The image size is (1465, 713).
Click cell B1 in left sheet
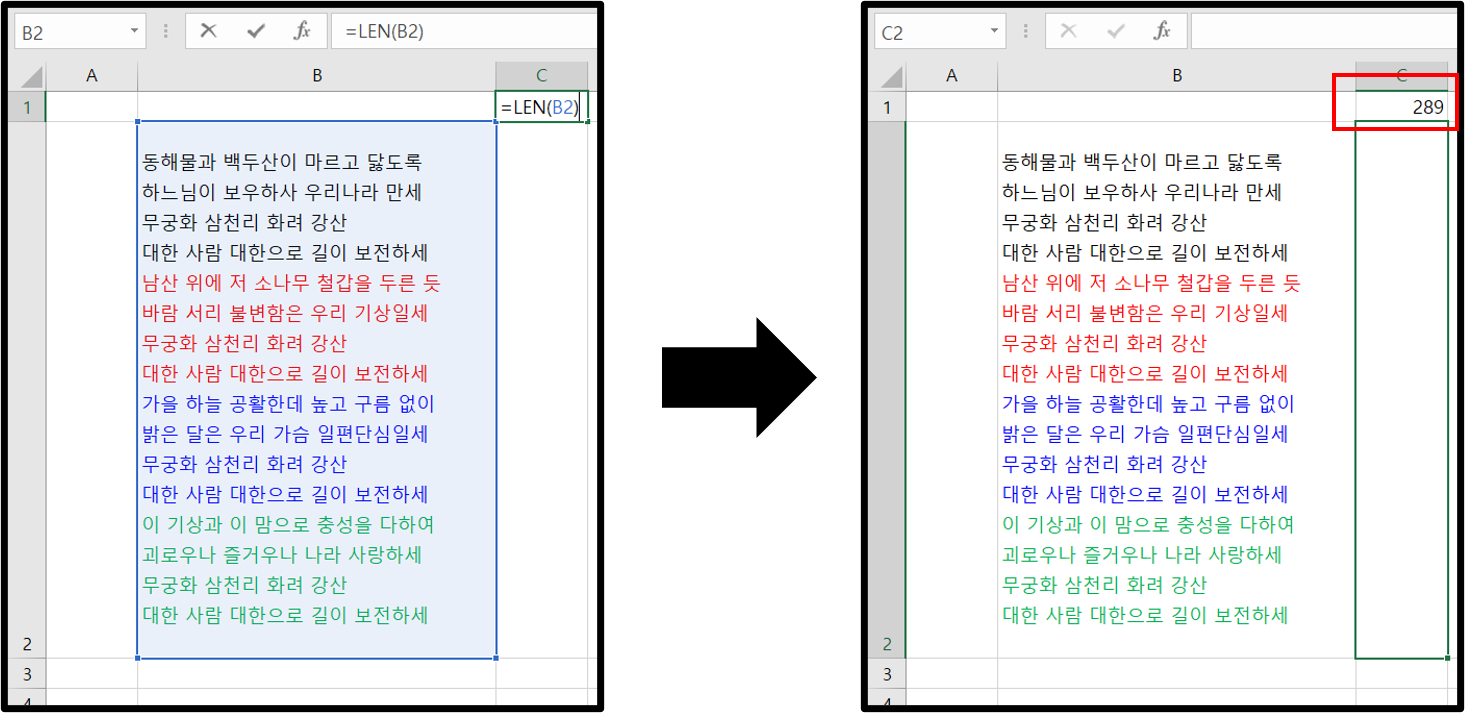(x=317, y=107)
